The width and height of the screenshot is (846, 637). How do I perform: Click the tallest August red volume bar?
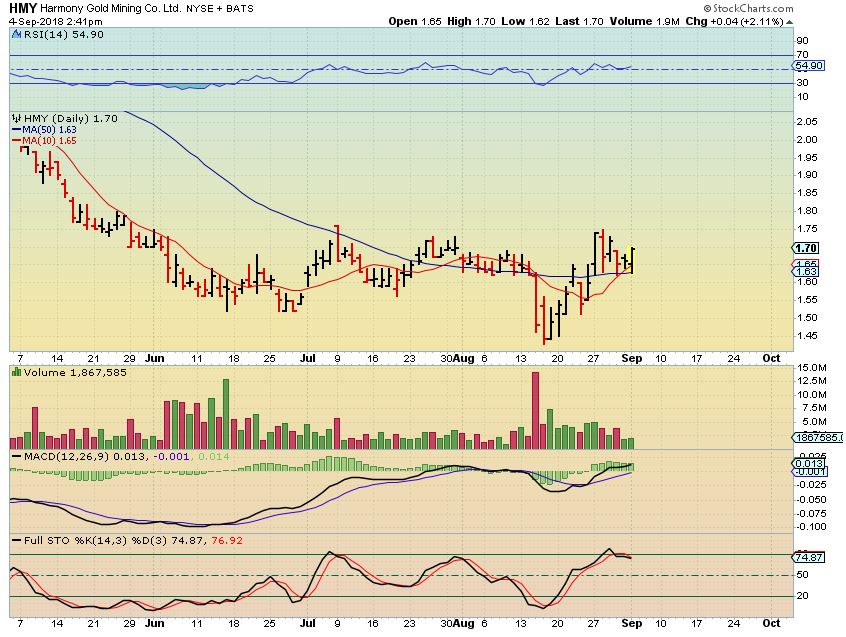535,410
